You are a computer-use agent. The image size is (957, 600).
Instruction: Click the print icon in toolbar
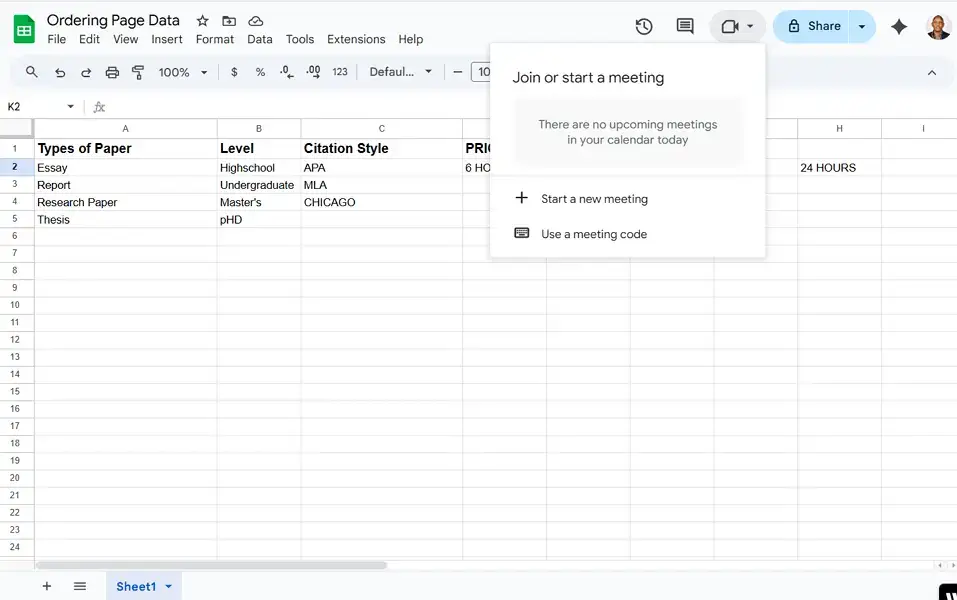tap(112, 72)
